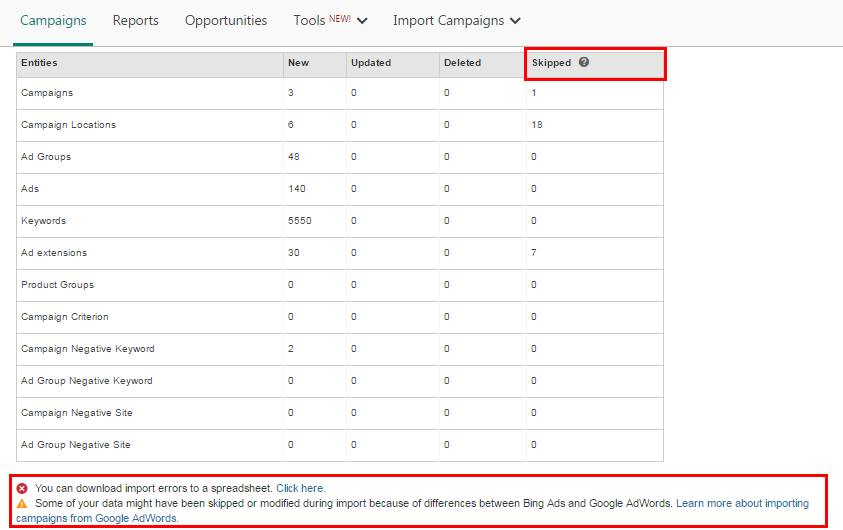
Task: Click the 6 new Campaign Locations value
Action: 291,125
